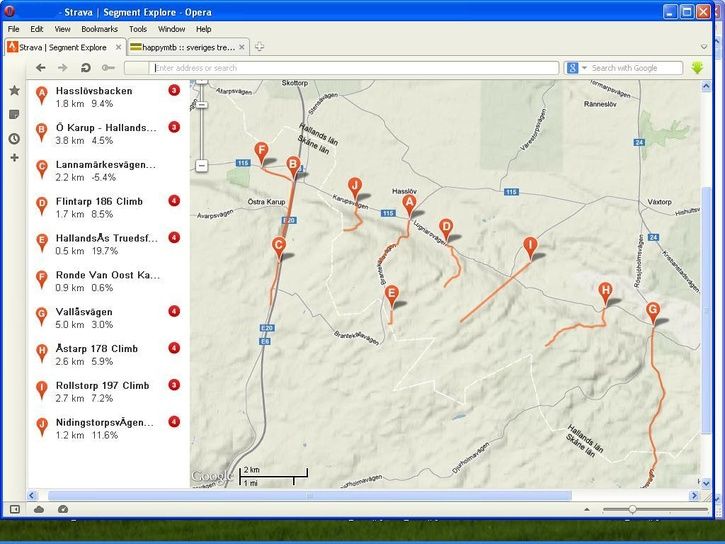Image resolution: width=725 pixels, height=544 pixels.
Task: Select the Flintarp 186 Climb segment
Action: click(108, 208)
